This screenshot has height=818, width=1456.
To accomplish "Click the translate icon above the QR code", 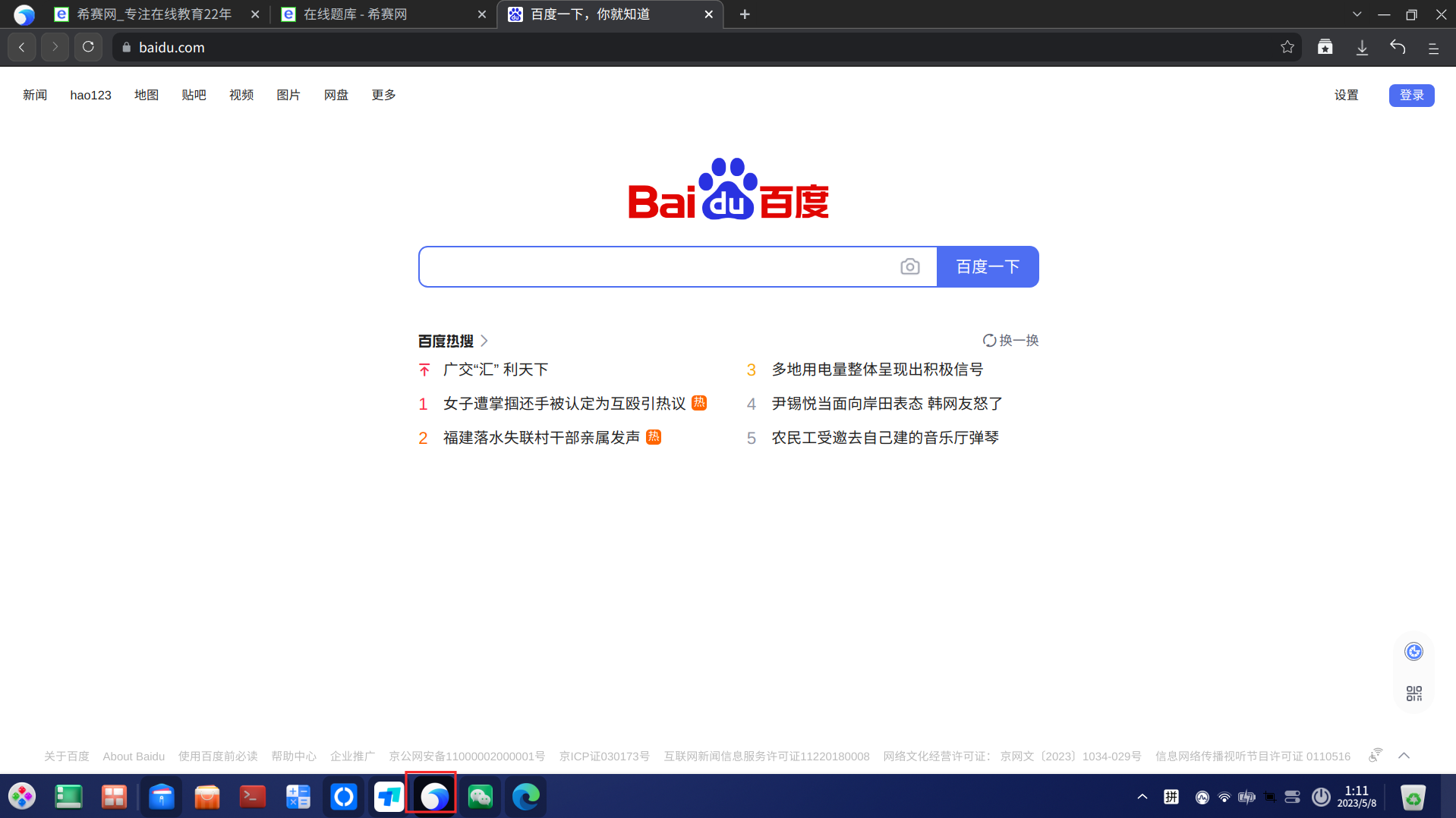I will click(x=1413, y=651).
